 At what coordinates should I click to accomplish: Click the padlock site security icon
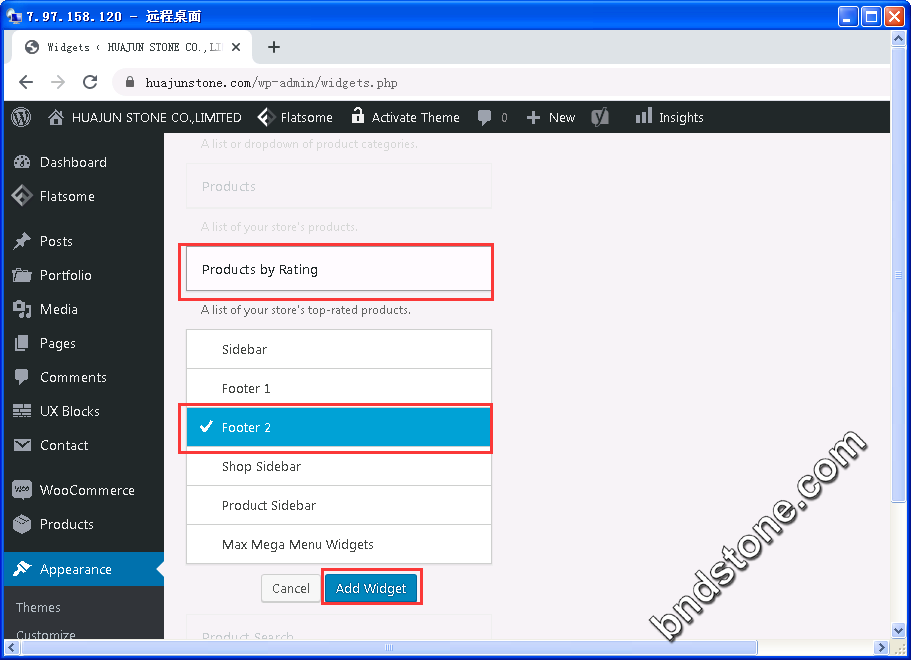(130, 82)
